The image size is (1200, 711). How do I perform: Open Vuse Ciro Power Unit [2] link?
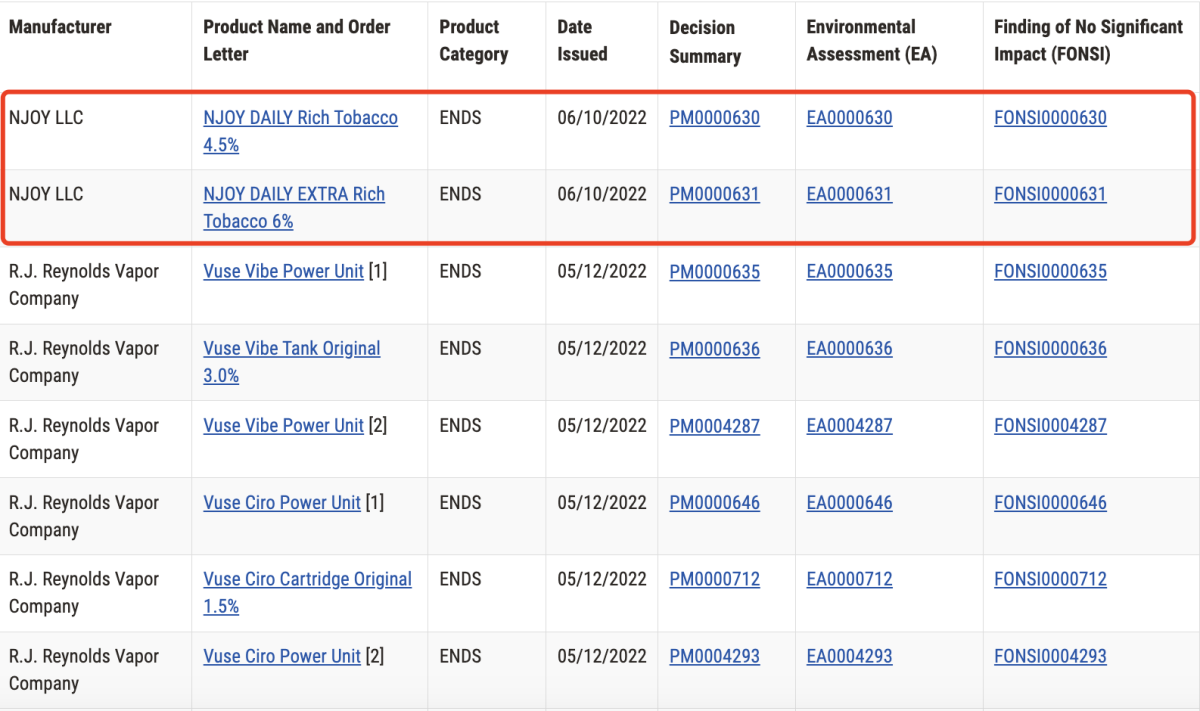[x=281, y=657]
